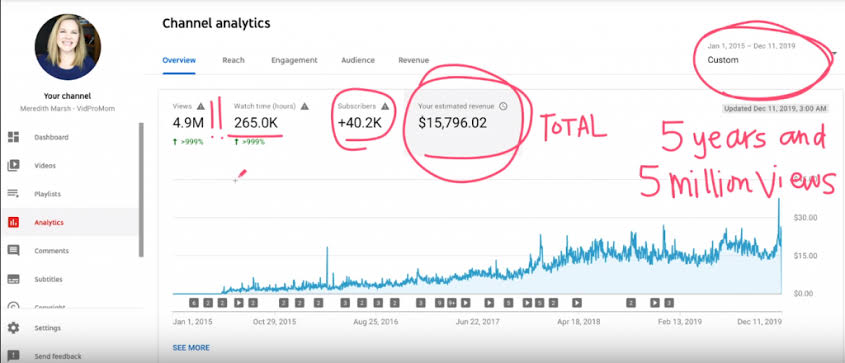The height and width of the screenshot is (363, 845).
Task: Click the Apr 18, 2018 axis date
Action: 579,322
